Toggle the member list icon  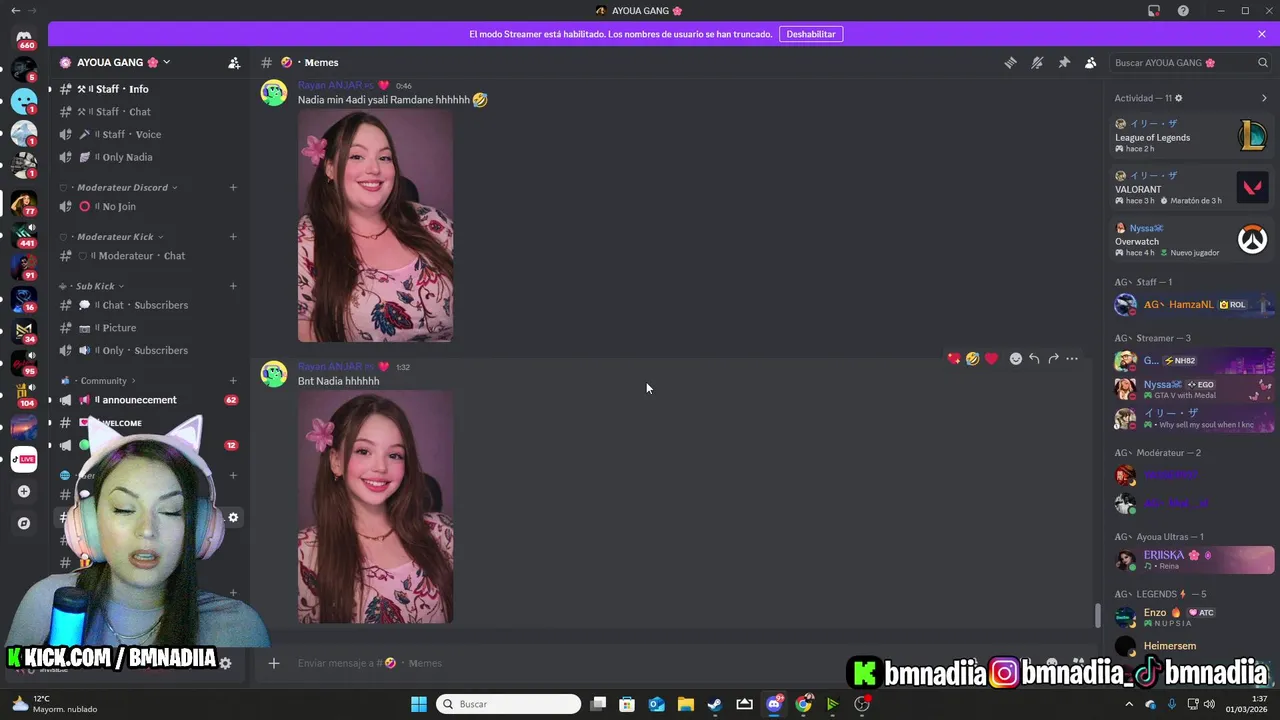[1091, 62]
